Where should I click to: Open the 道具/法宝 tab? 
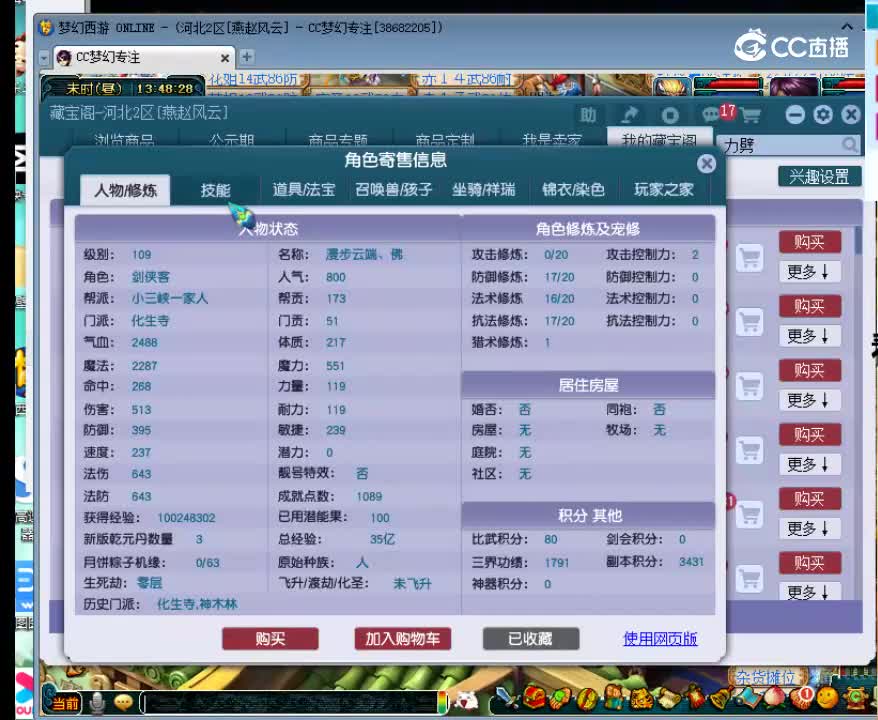point(303,190)
